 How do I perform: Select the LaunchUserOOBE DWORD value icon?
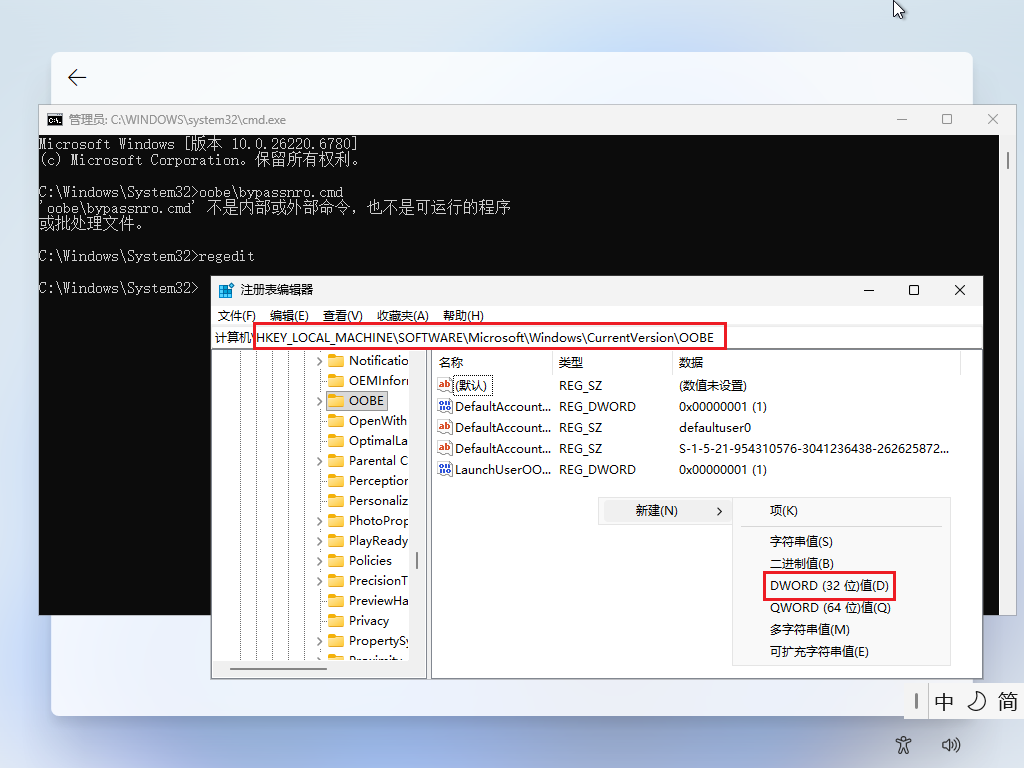click(x=446, y=469)
